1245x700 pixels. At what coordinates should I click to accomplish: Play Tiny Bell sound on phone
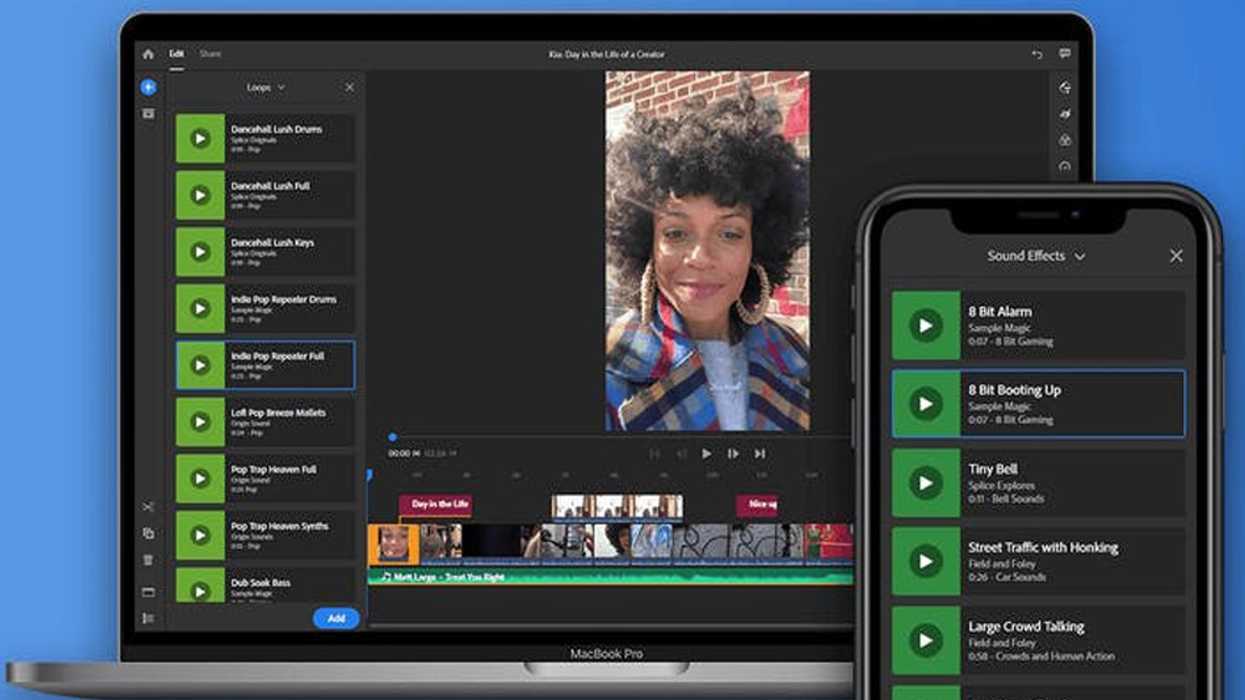pos(925,482)
